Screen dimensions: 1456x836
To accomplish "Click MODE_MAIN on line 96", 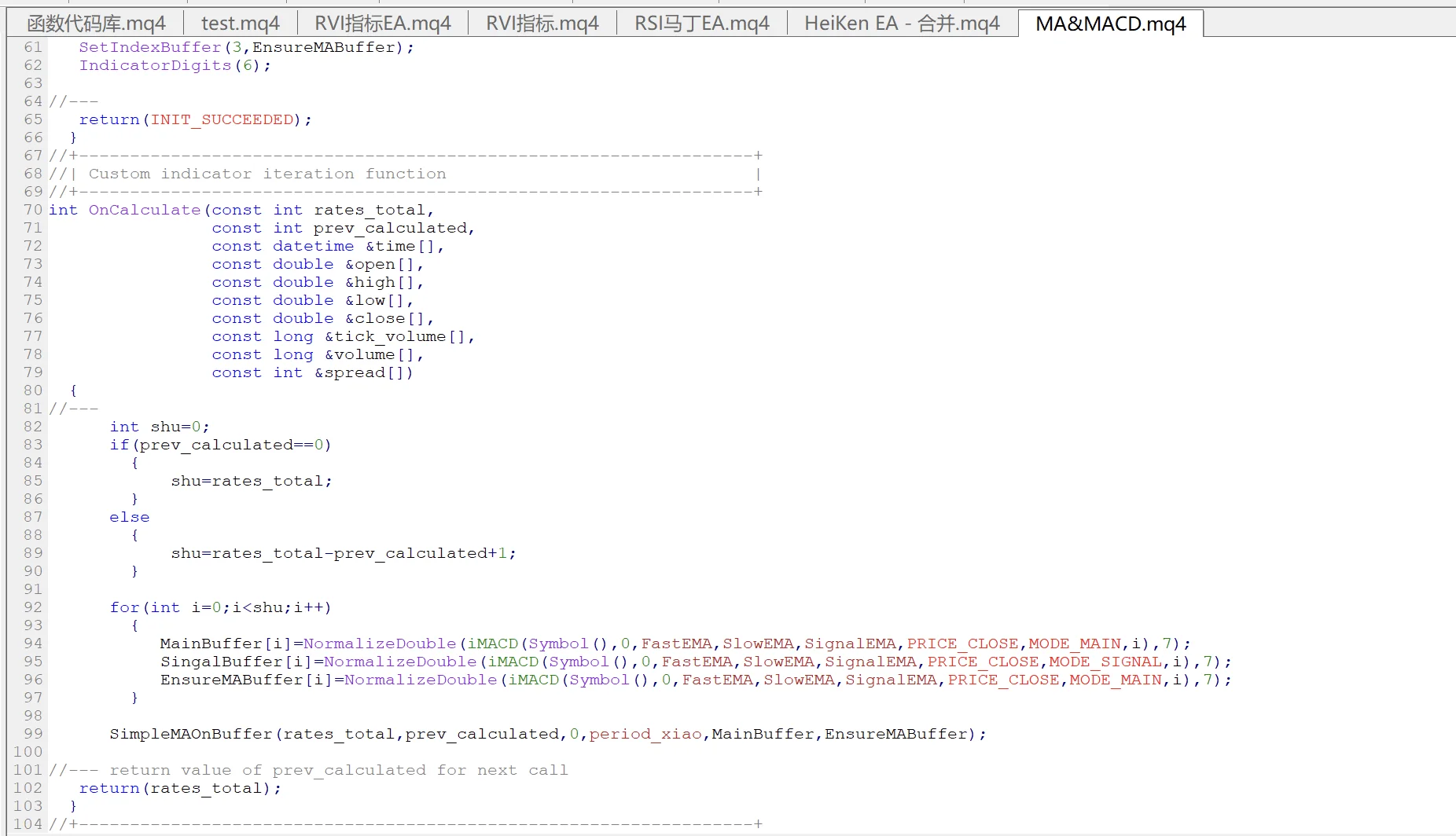I will pyautogui.click(x=1115, y=680).
